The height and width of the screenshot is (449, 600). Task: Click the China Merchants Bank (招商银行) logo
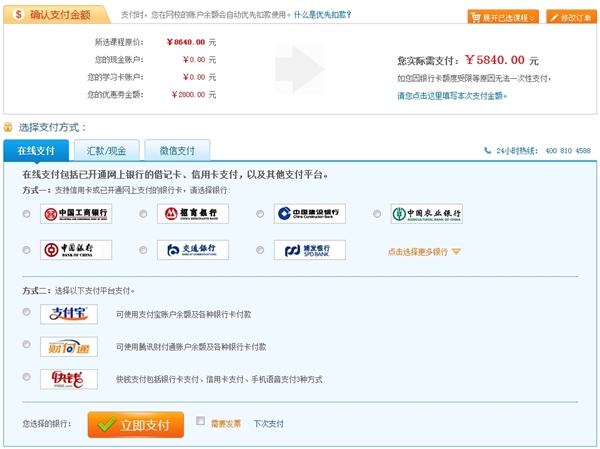click(193, 214)
